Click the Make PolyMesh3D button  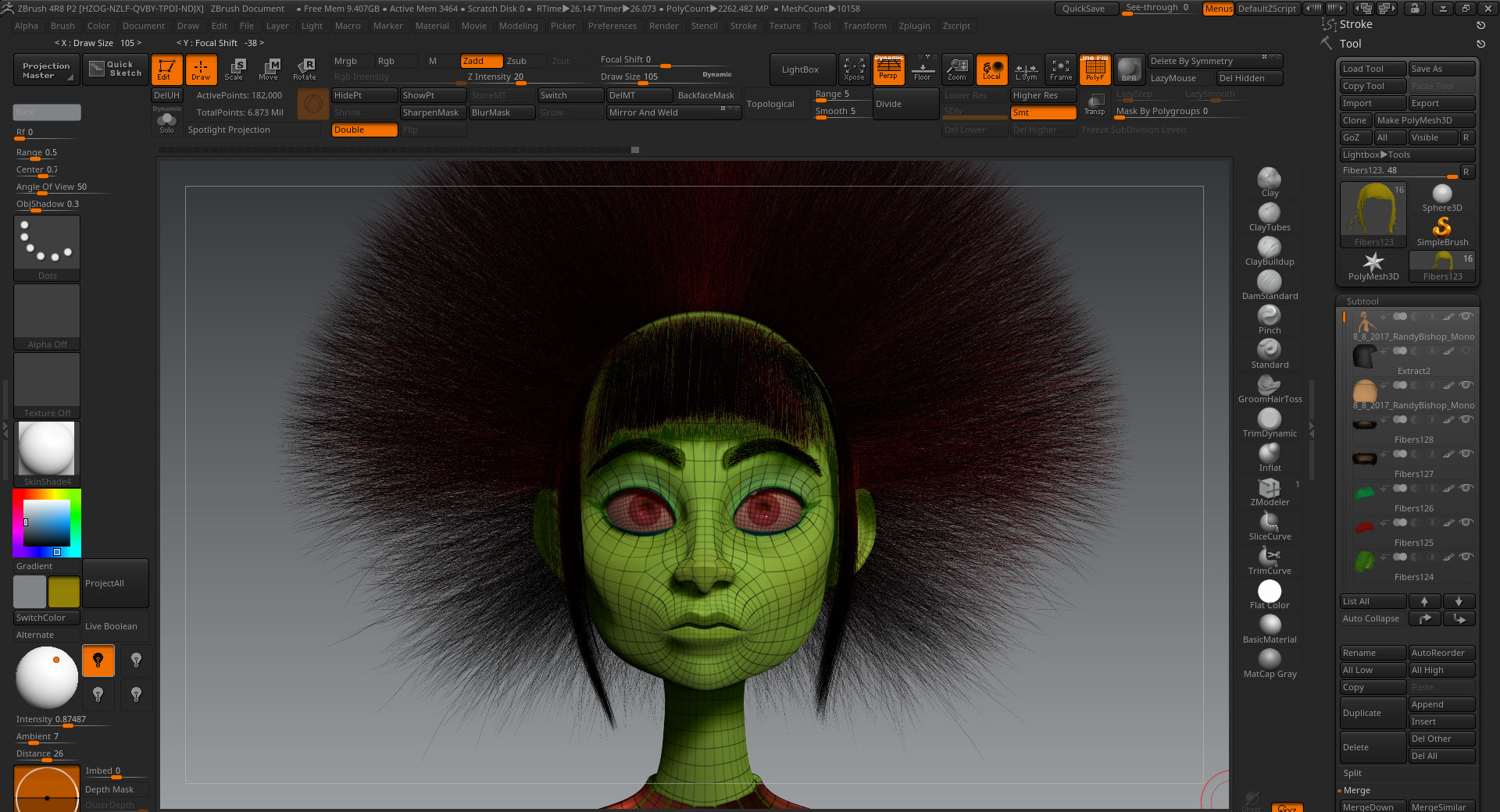click(x=1424, y=120)
